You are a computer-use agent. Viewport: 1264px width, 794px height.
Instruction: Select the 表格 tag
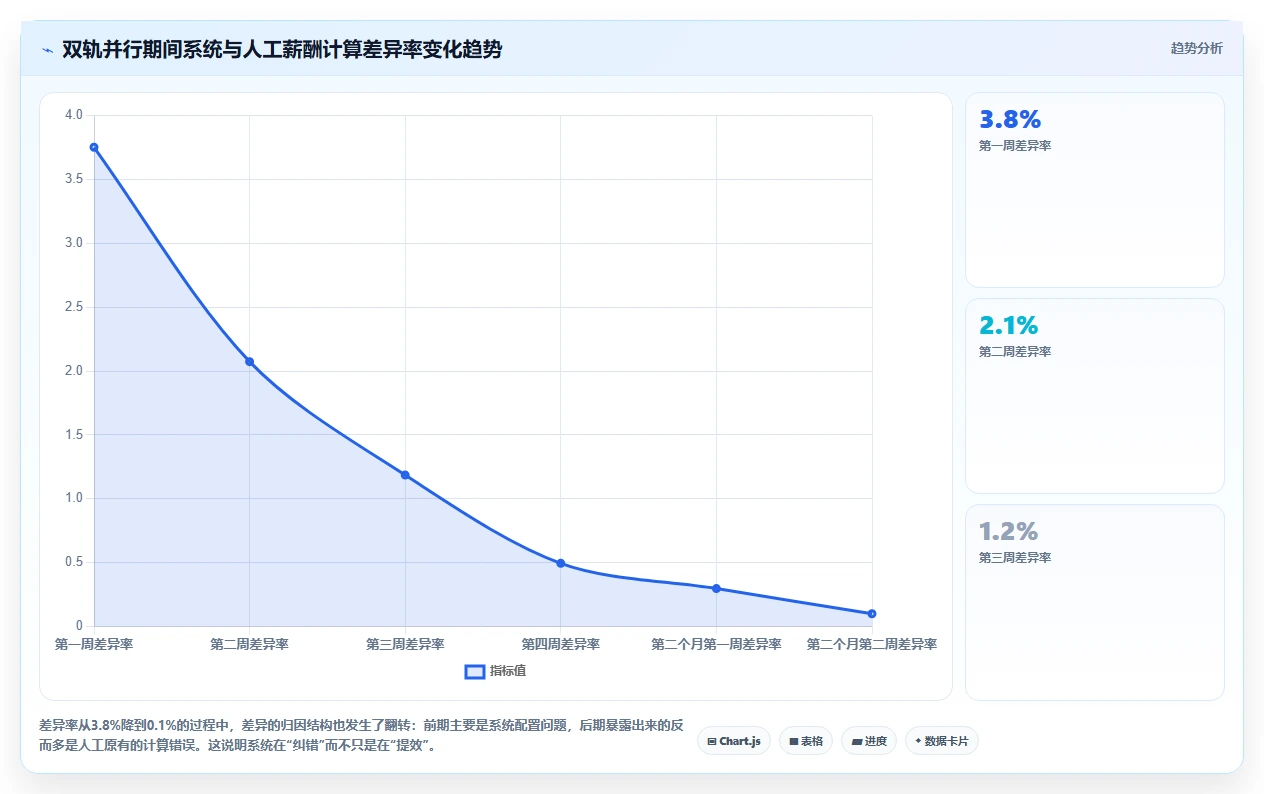[x=806, y=741]
